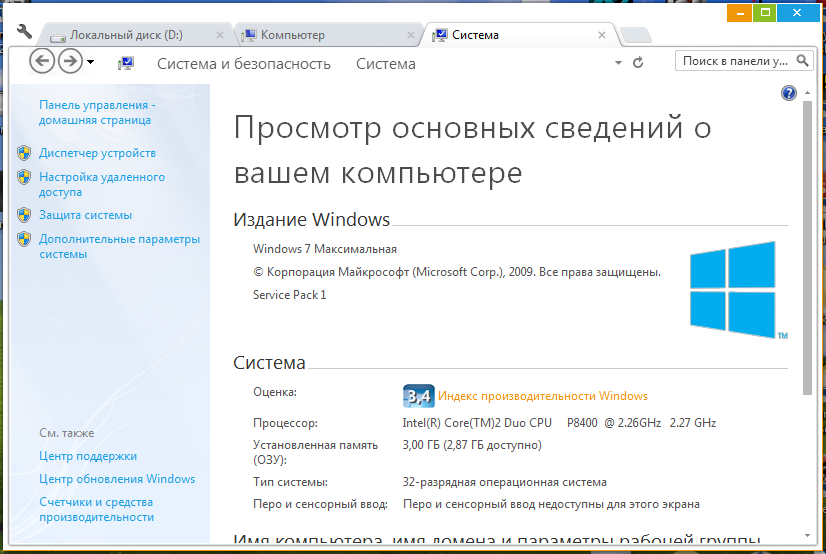Open a new tab with the blank tab button
This screenshot has height=554, width=826.
tap(636, 35)
